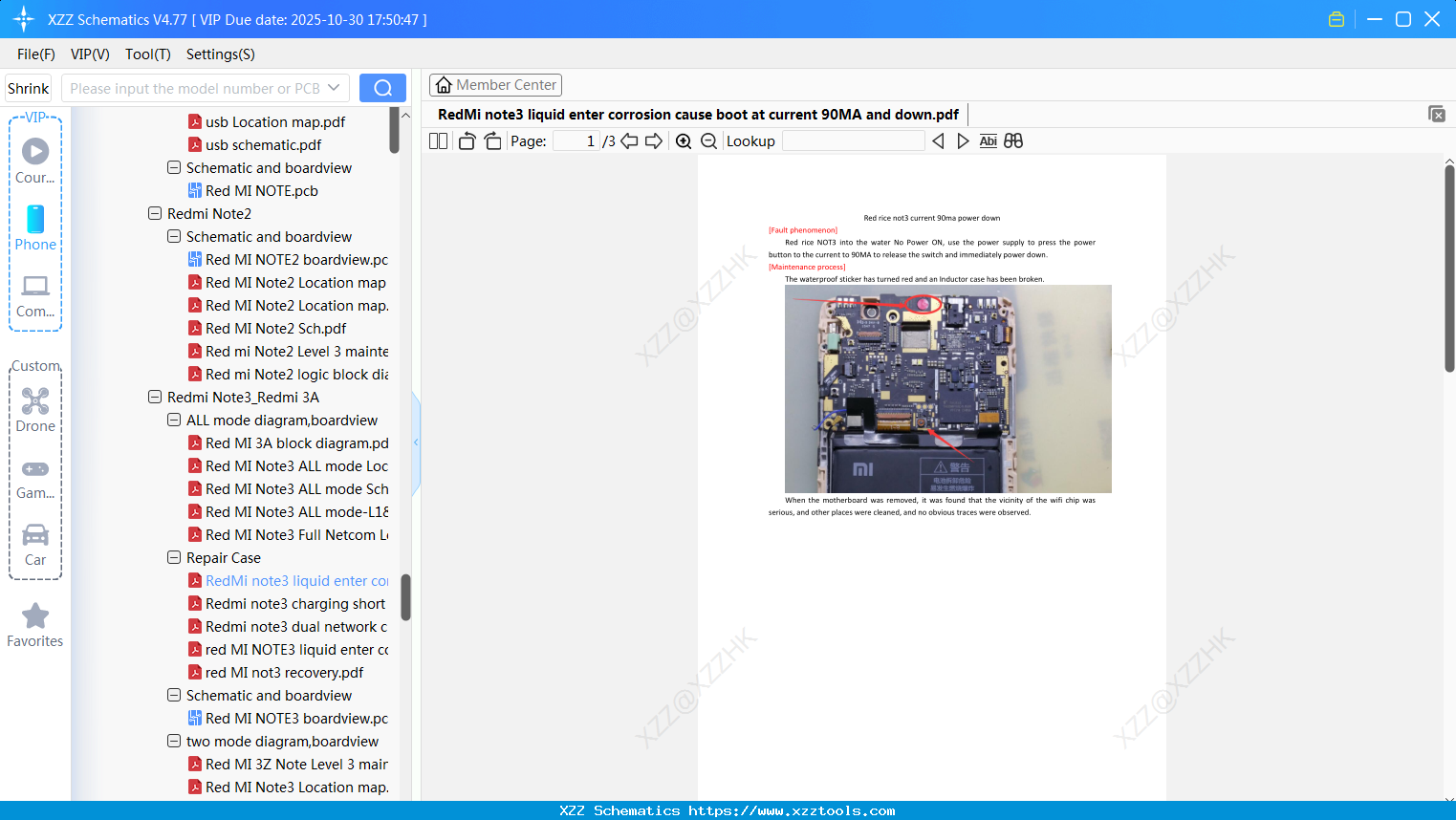This screenshot has height=820, width=1456.
Task: Open the VIP menu
Action: (89, 54)
